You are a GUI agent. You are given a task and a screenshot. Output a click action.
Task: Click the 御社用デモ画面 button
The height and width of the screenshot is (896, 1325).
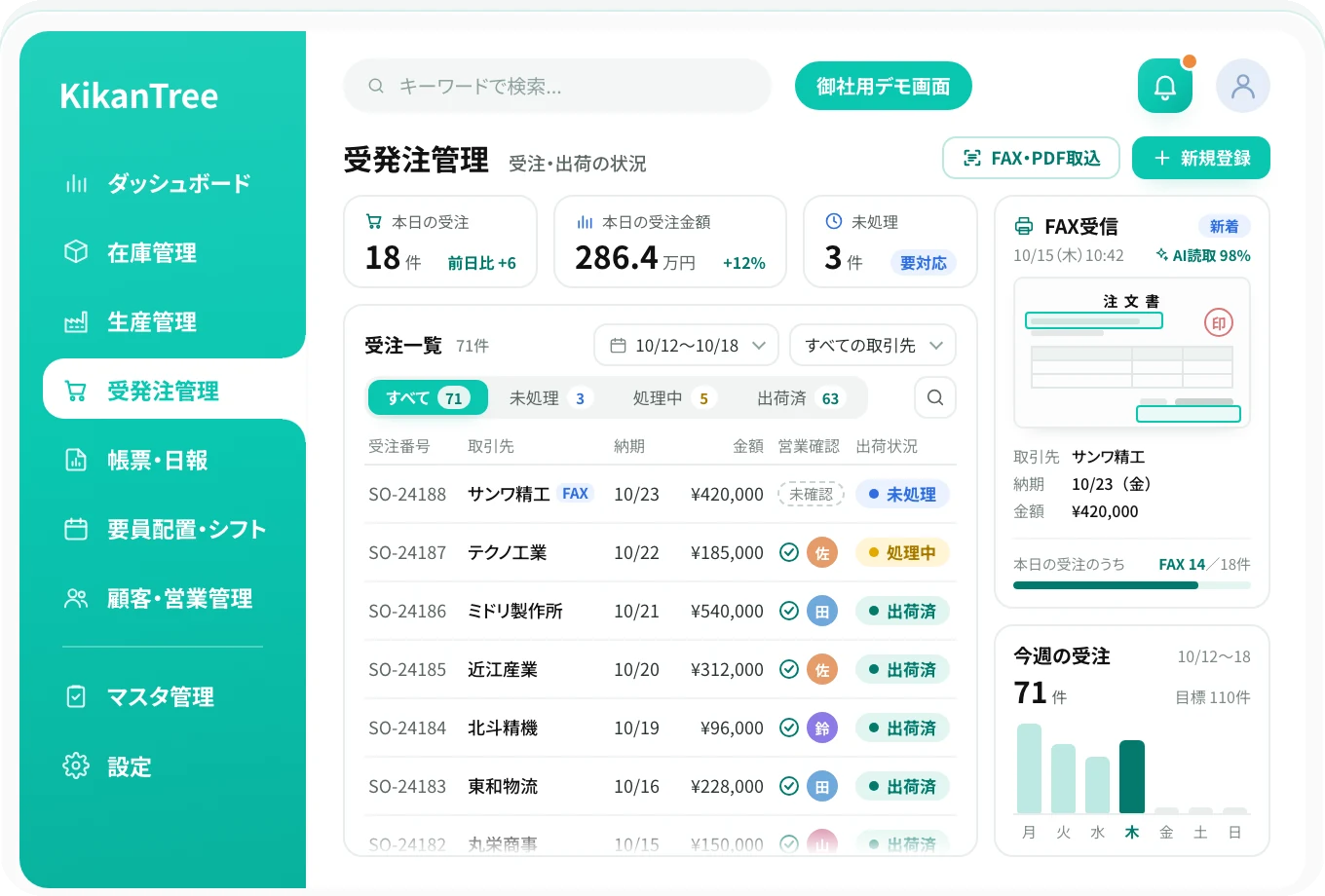coord(884,86)
